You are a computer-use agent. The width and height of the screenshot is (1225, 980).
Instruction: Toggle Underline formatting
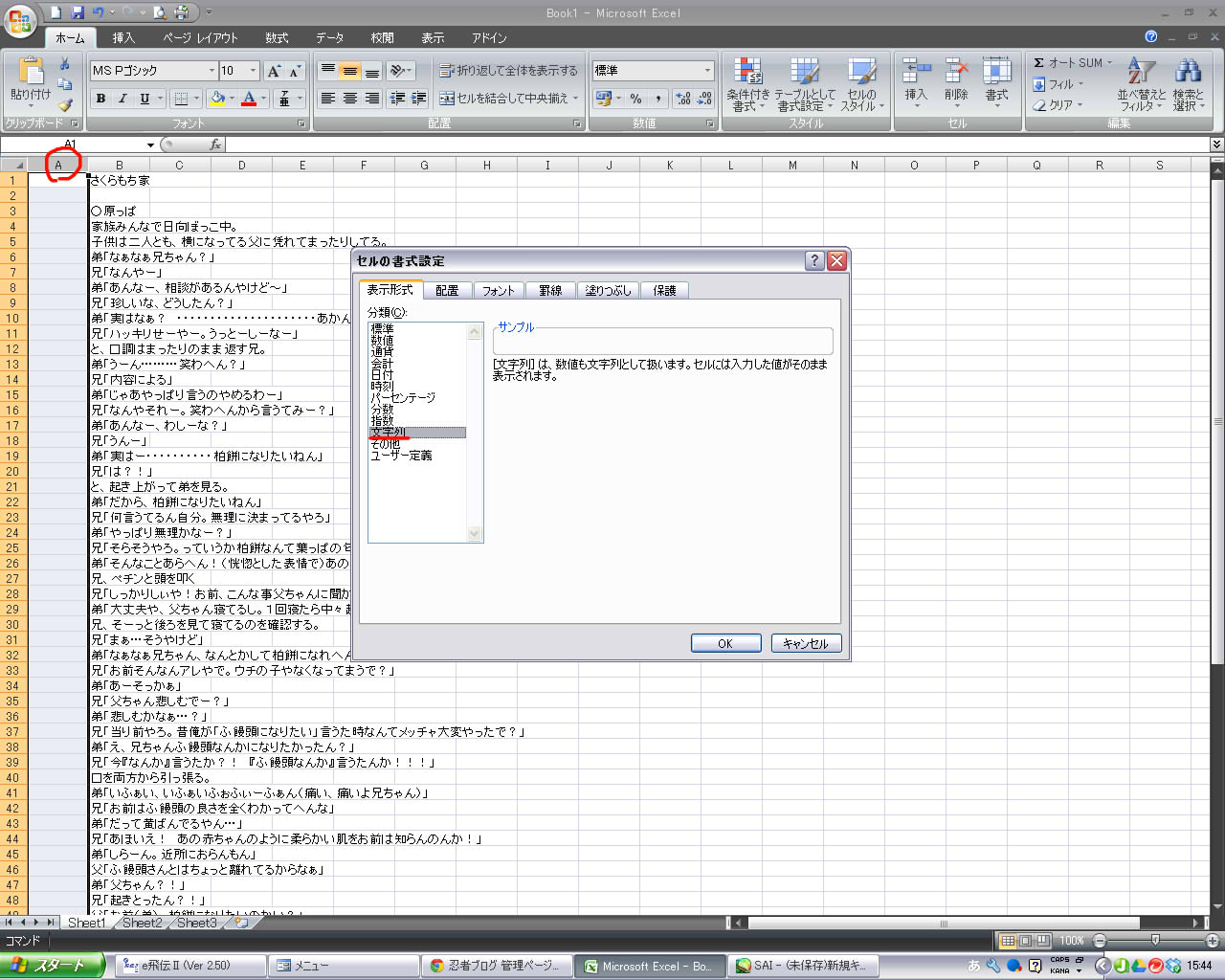click(x=145, y=99)
